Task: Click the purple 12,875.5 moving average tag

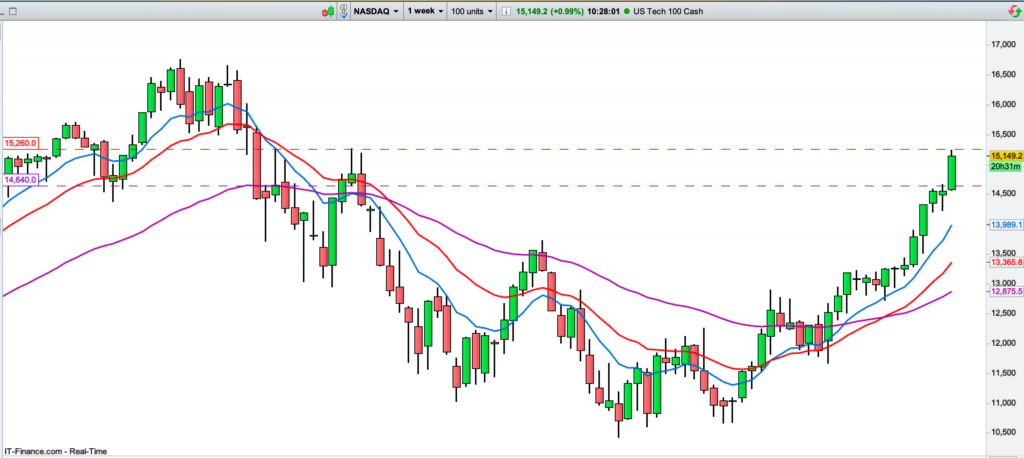Action: [1004, 292]
